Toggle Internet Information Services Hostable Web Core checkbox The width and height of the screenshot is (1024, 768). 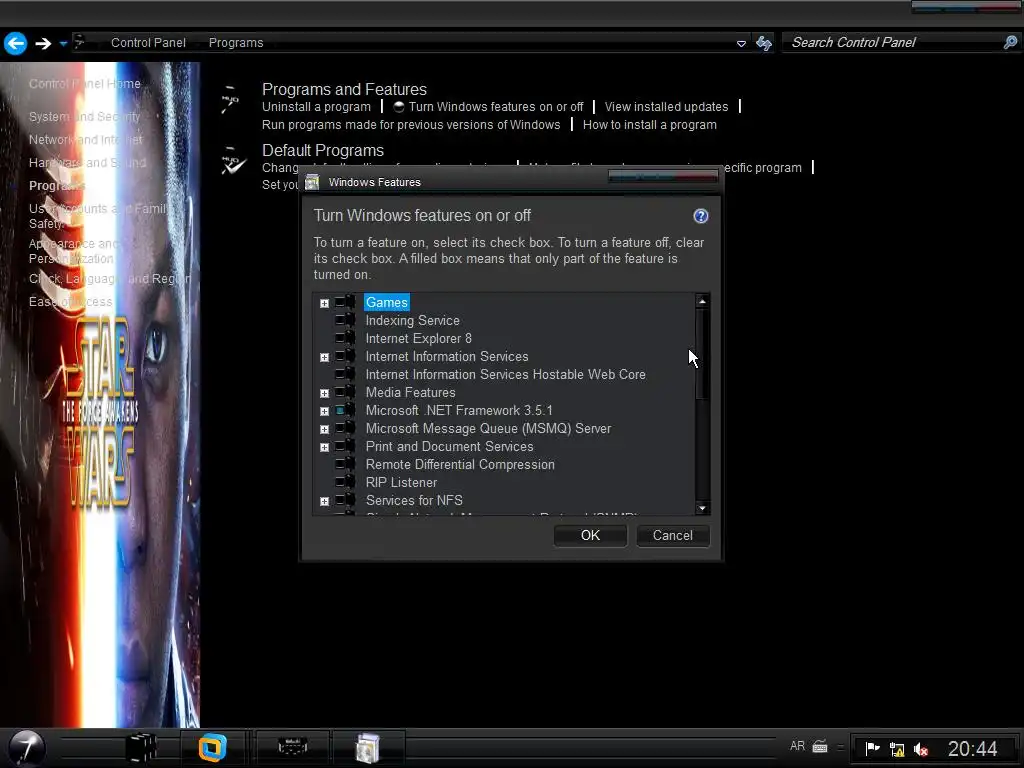(340, 374)
